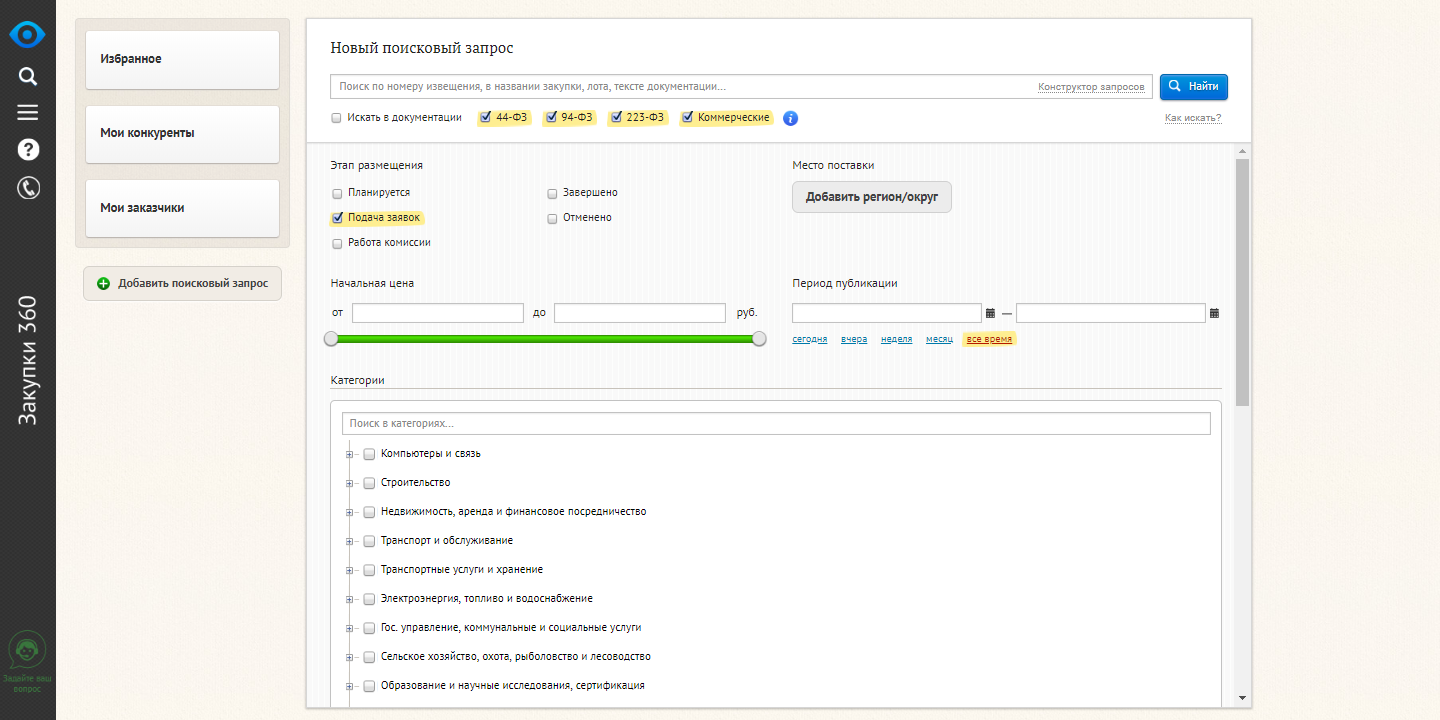
Task: Uncheck the Коммерческие checkbox
Action: pyautogui.click(x=688, y=118)
